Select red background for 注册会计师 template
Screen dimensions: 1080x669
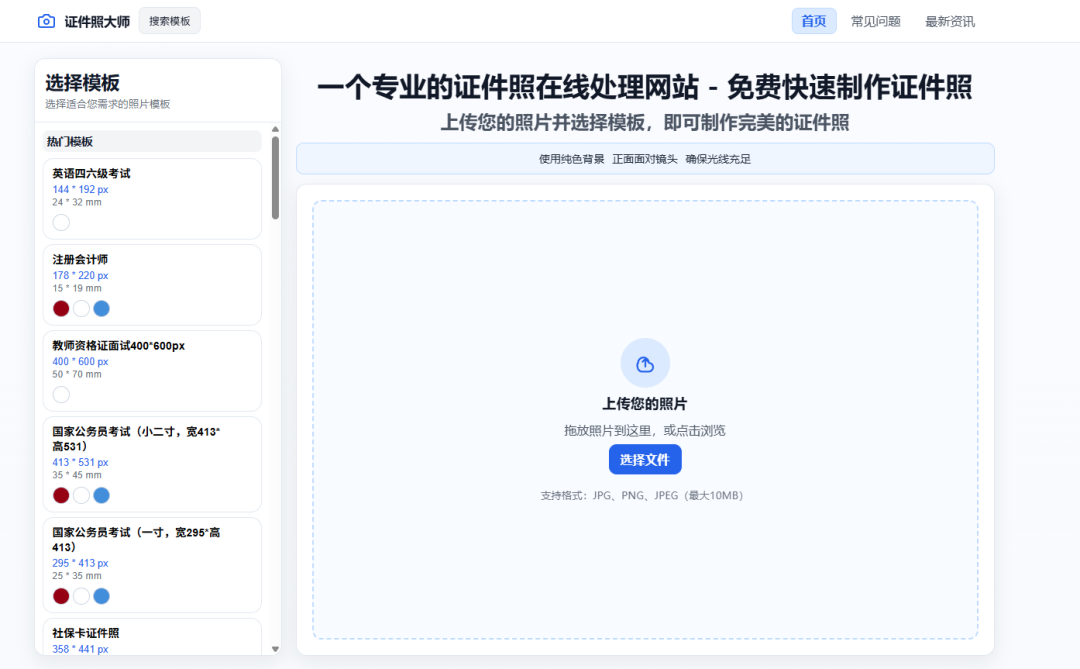click(61, 308)
